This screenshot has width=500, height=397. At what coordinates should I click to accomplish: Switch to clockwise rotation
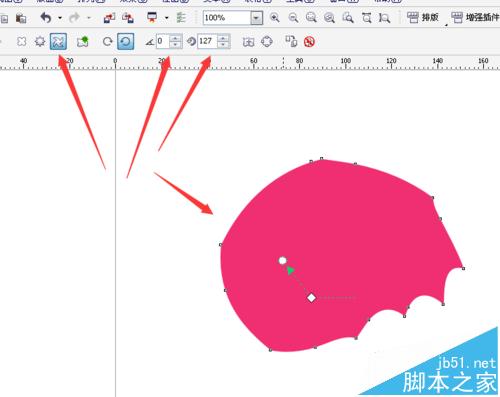click(x=107, y=42)
